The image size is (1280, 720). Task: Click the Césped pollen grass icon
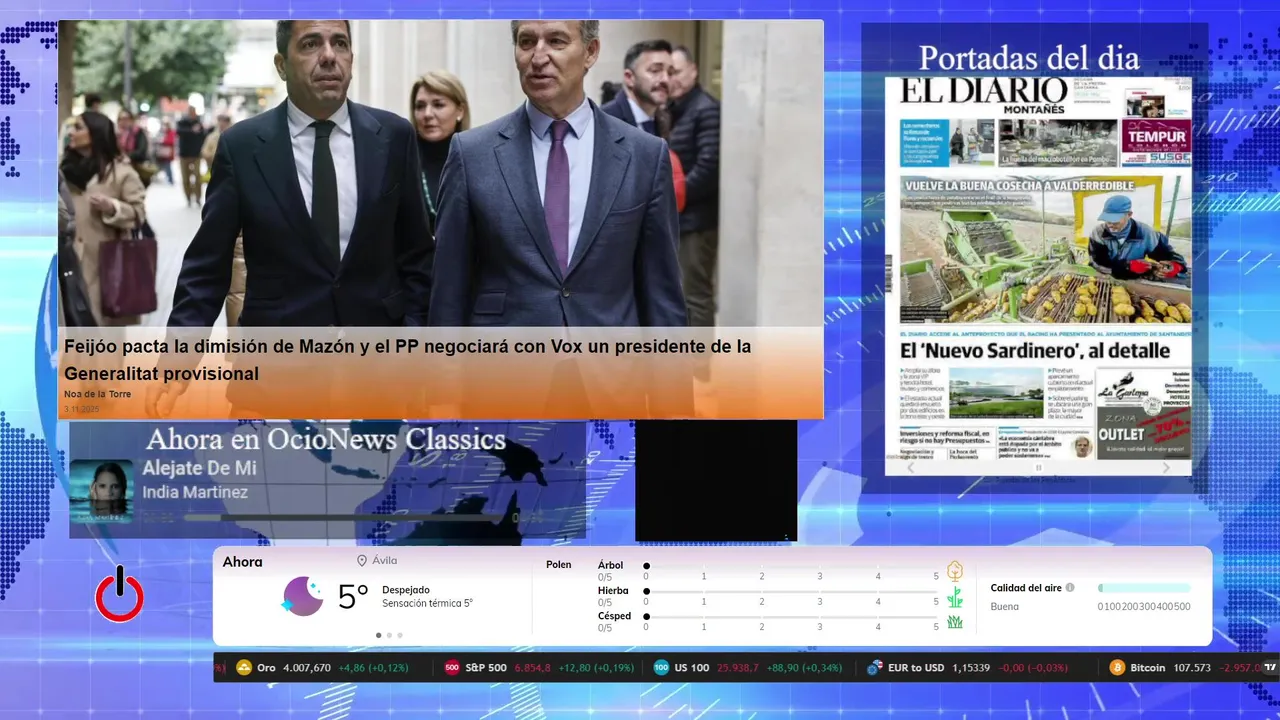tap(955, 622)
